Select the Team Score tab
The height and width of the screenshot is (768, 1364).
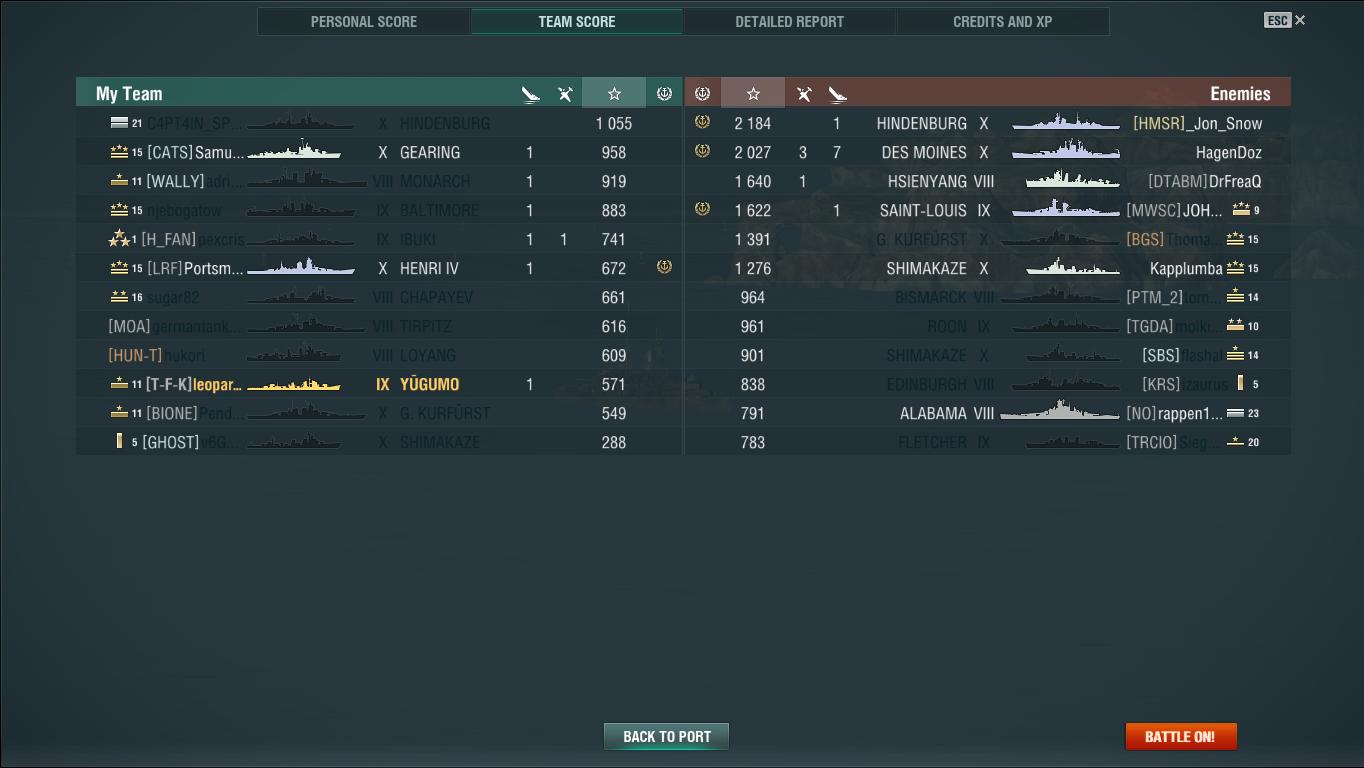577,21
